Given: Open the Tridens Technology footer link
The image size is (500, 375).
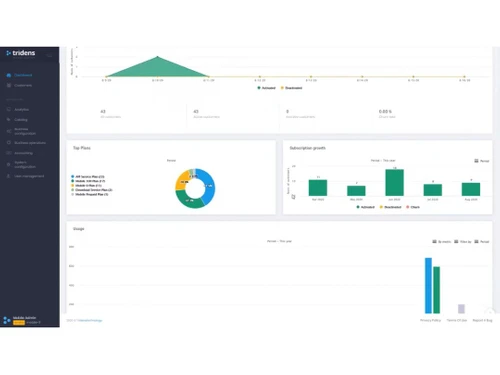Looking at the screenshot, I should [x=90, y=321].
